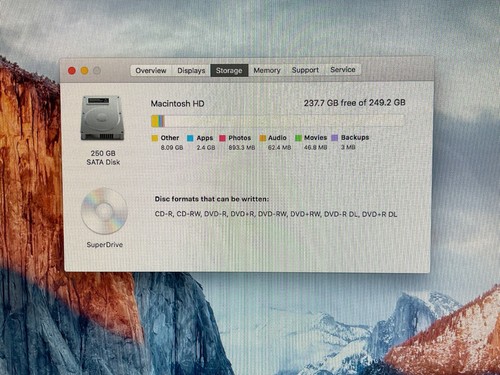Click the Photos category label
The height and width of the screenshot is (375, 500).
[240, 138]
